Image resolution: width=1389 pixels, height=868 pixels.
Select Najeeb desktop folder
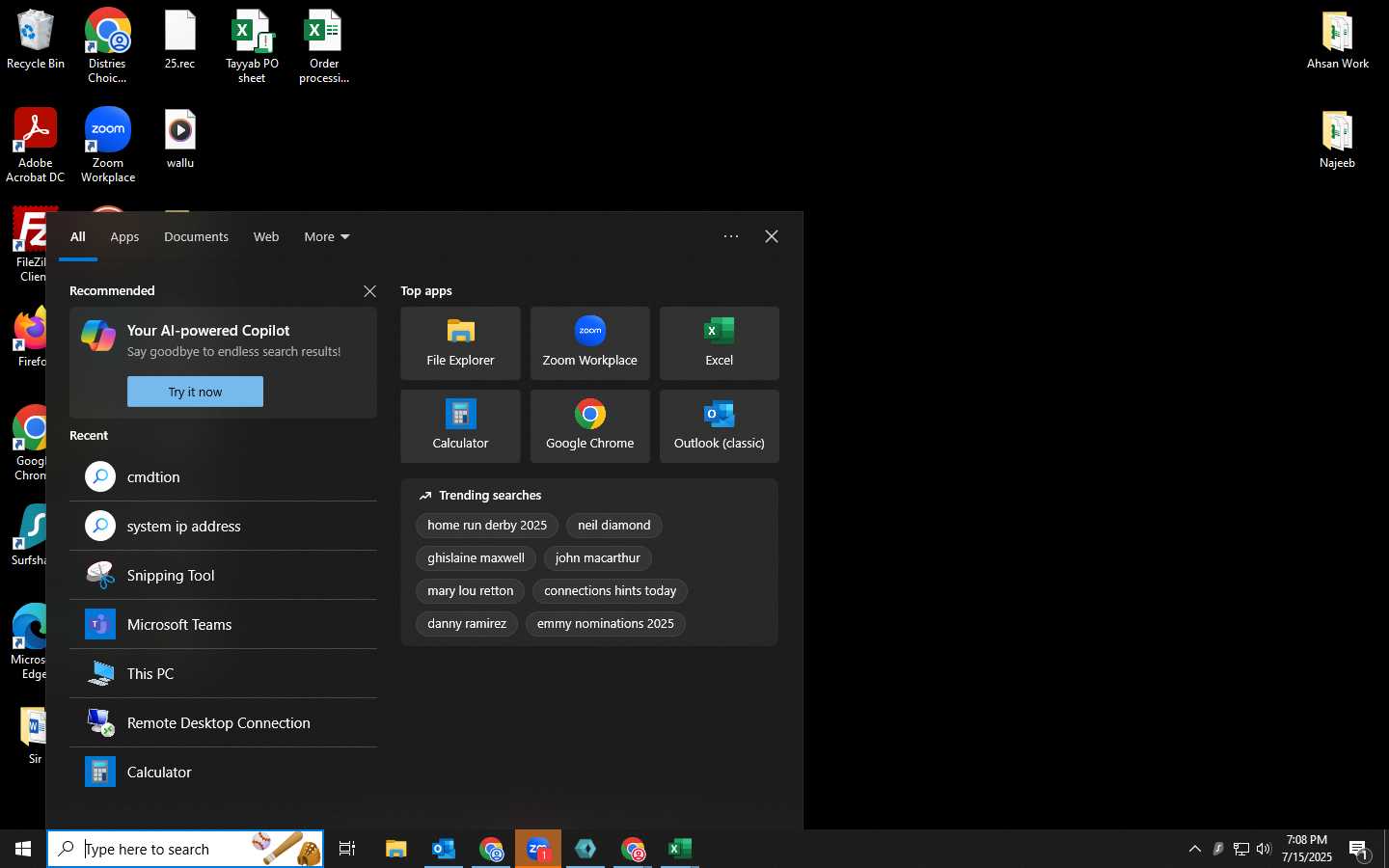(x=1338, y=140)
